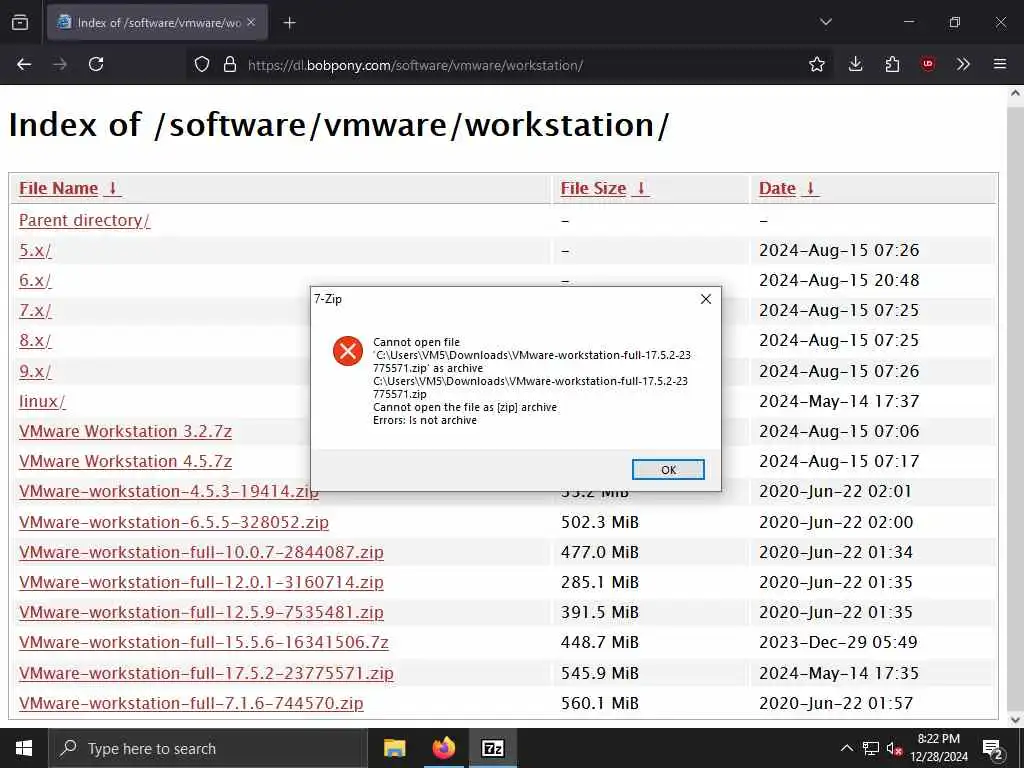1024x768 pixels.
Task: Download VMware-workstation-full-17.5.2-23775571.zip
Action: coord(206,673)
